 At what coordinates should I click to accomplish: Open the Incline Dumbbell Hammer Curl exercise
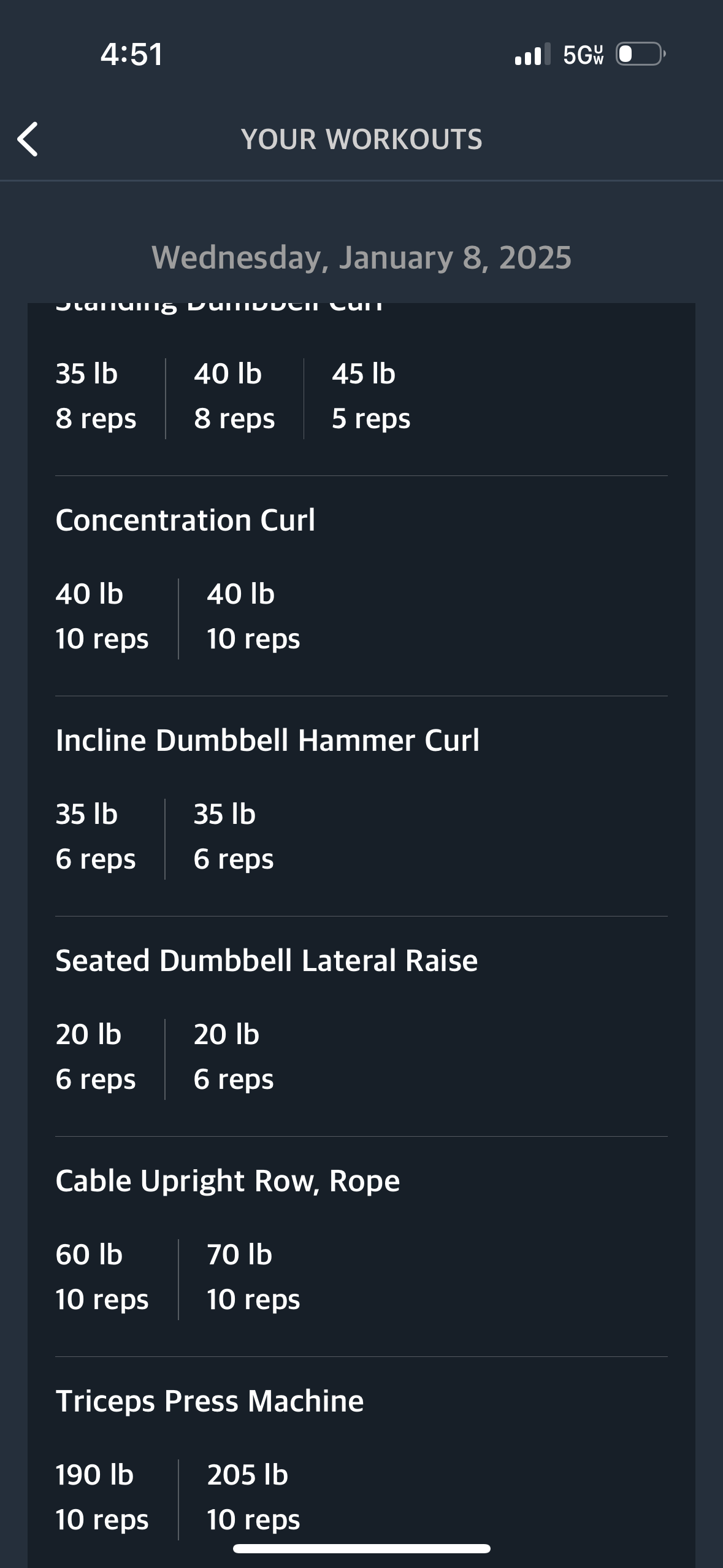(267, 740)
